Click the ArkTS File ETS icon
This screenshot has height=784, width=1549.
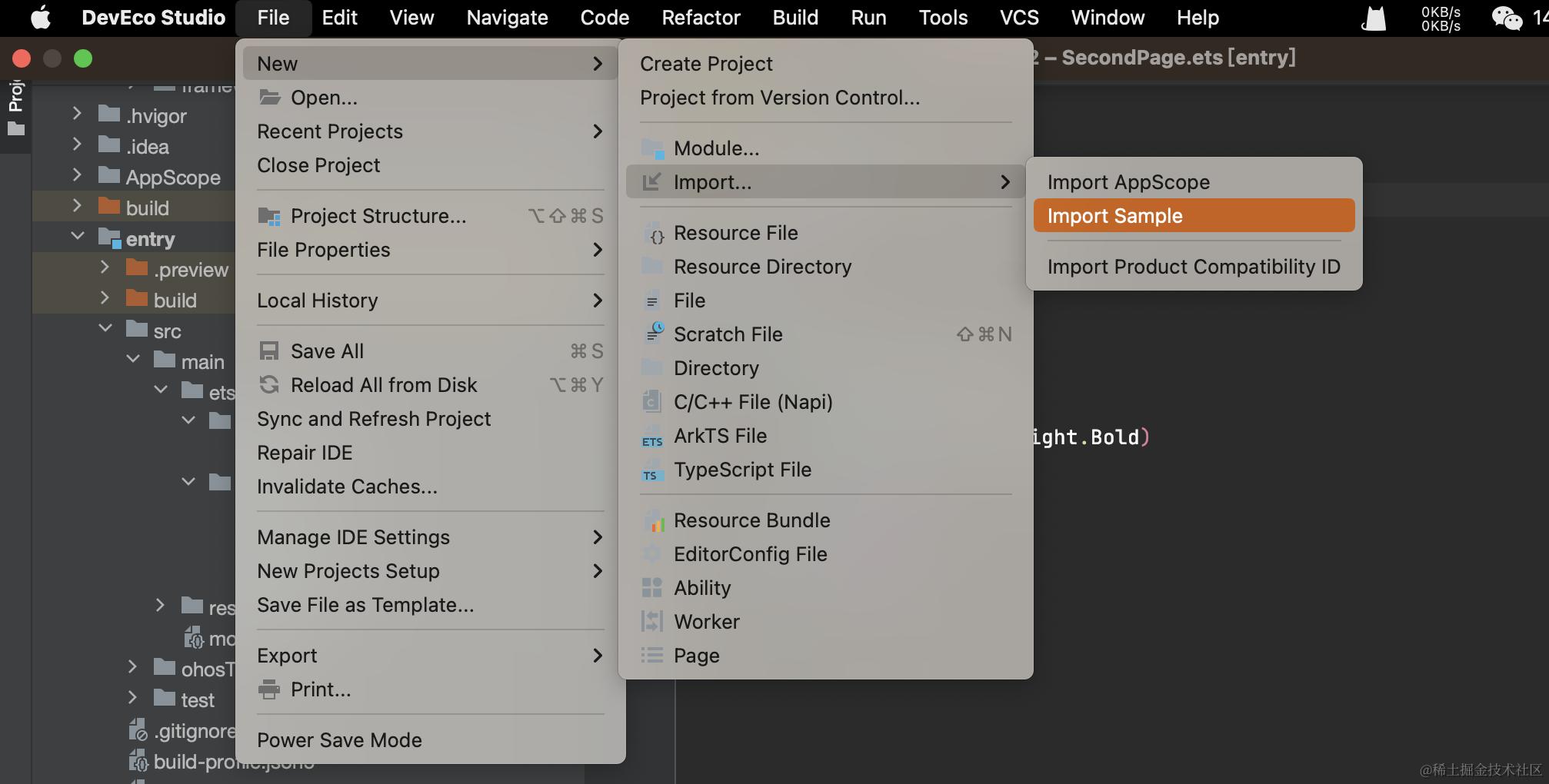652,437
